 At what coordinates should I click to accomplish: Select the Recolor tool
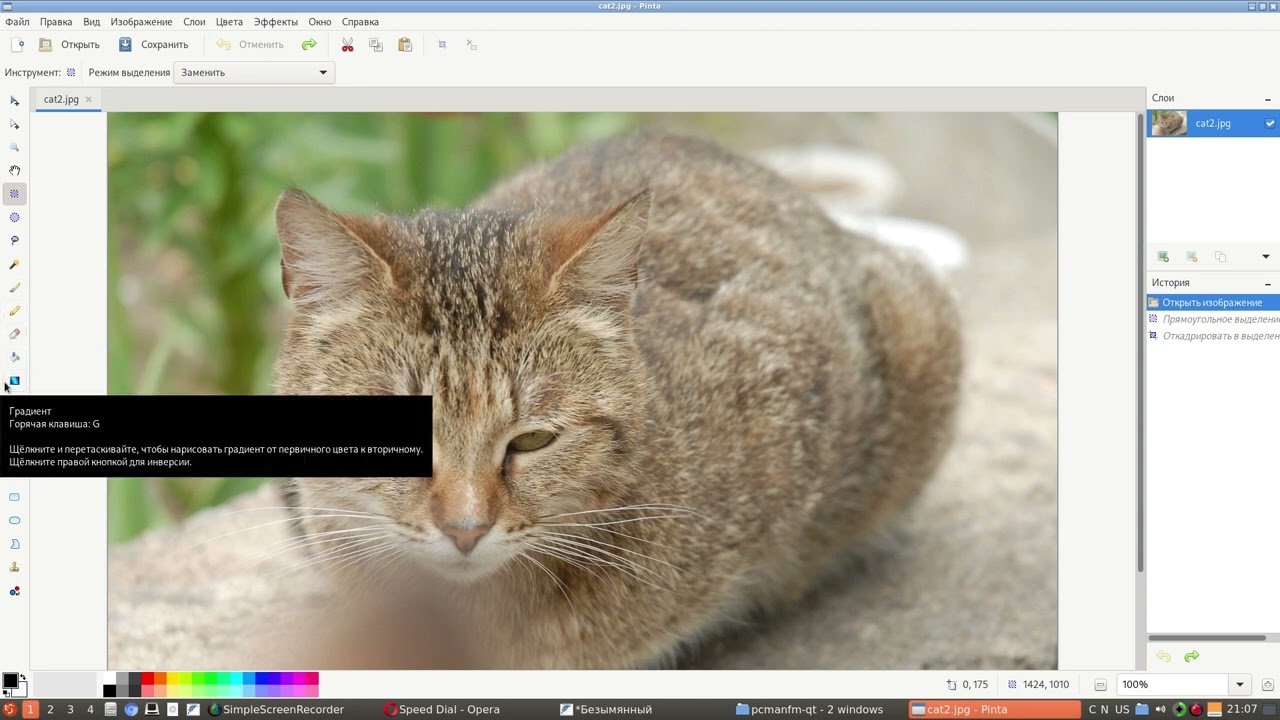(x=14, y=591)
